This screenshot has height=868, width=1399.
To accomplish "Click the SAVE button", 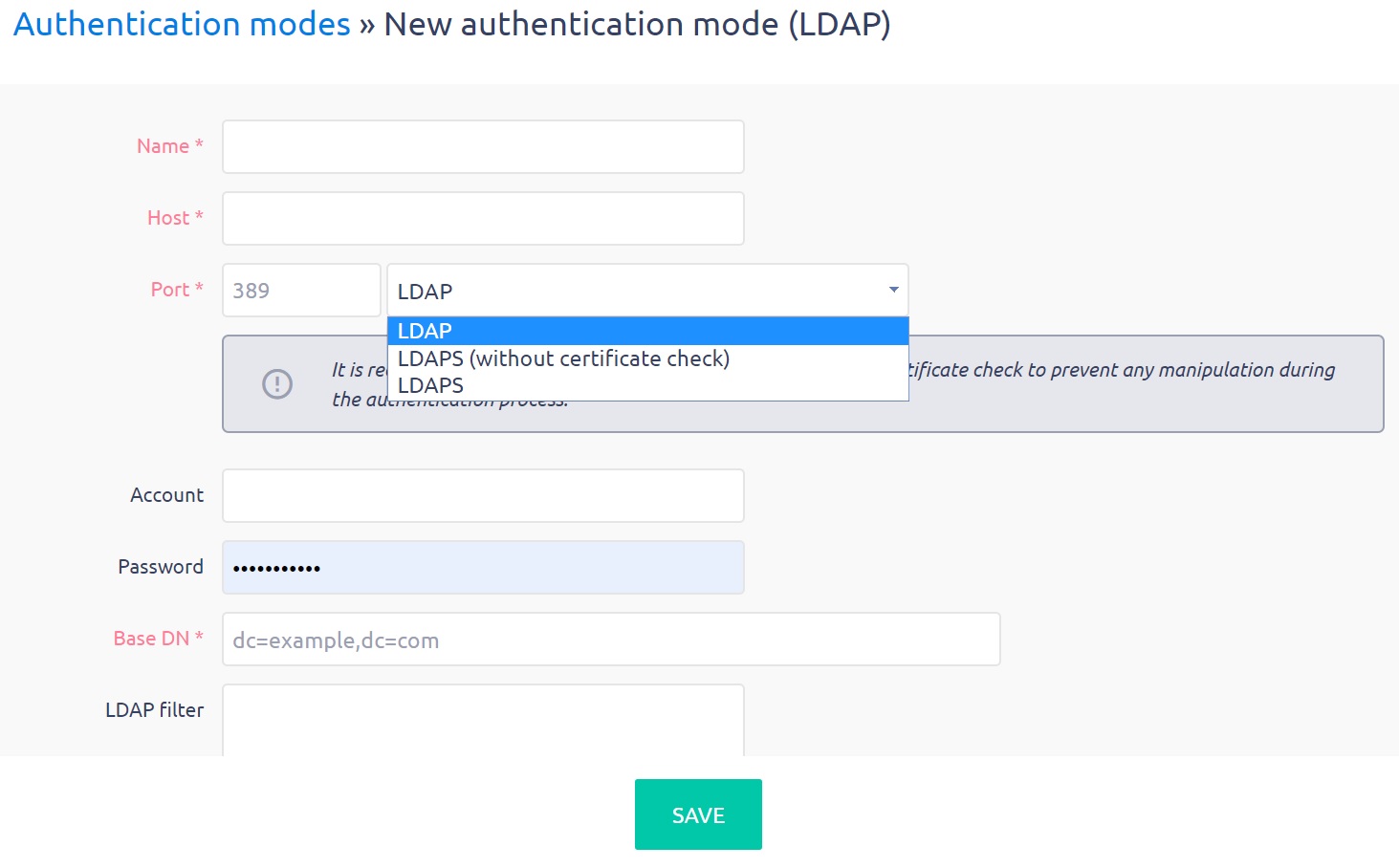I will point(697,814).
